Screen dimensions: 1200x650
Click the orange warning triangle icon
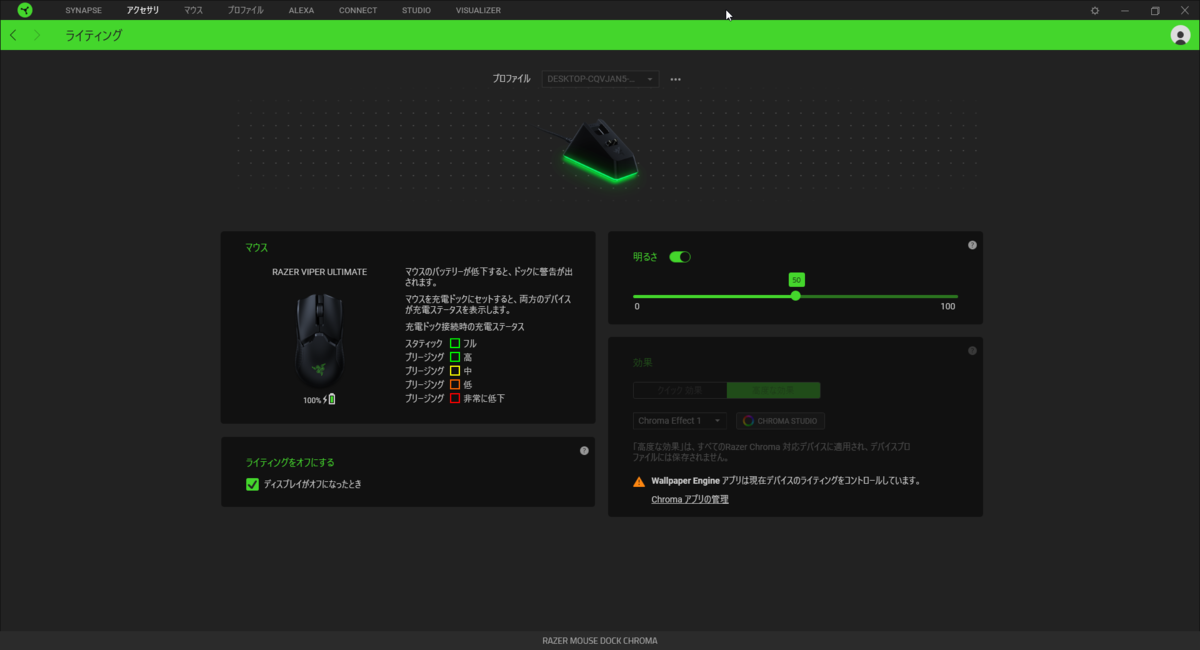(639, 481)
